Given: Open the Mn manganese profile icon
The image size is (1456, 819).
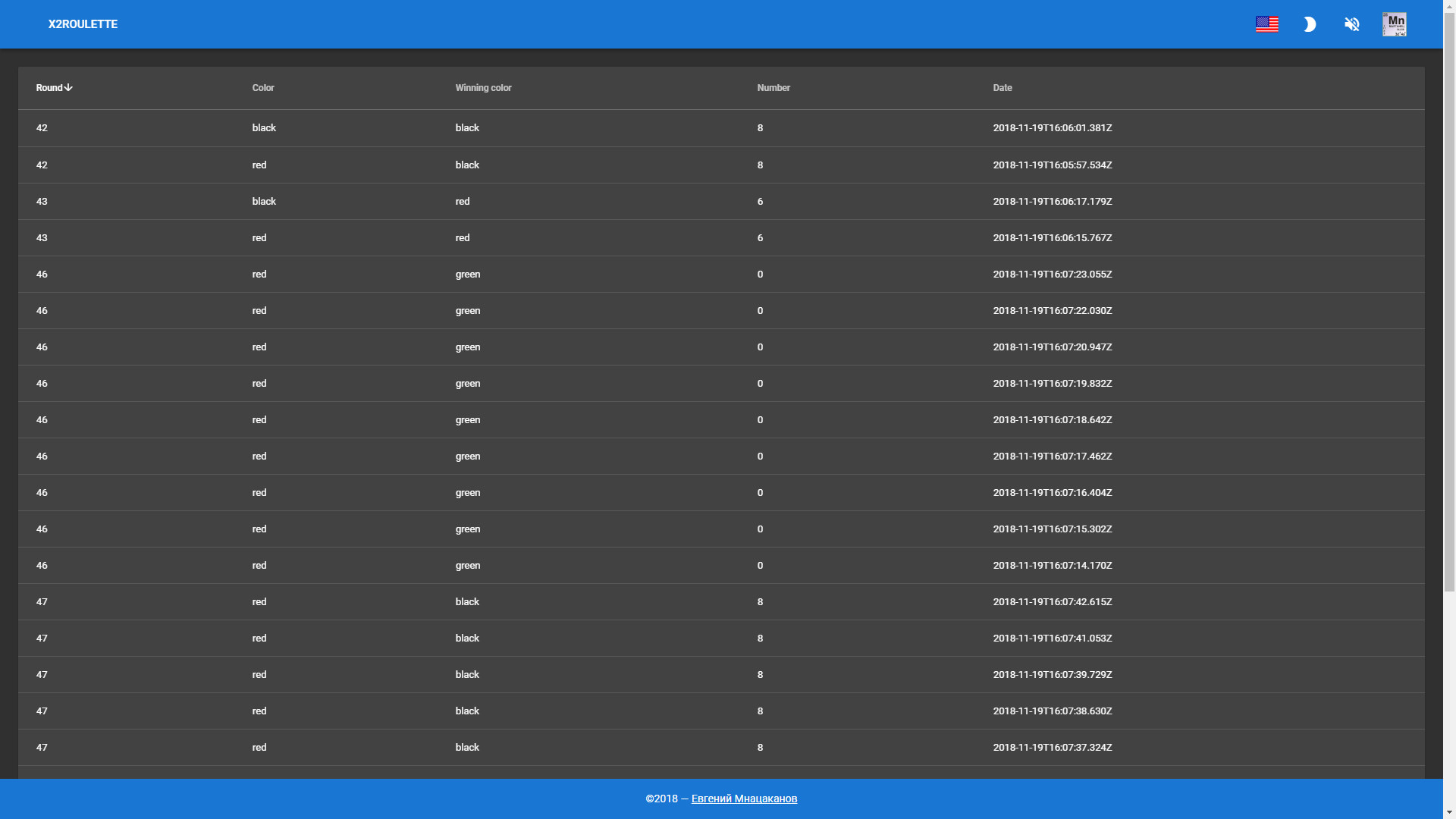Looking at the screenshot, I should (x=1395, y=24).
